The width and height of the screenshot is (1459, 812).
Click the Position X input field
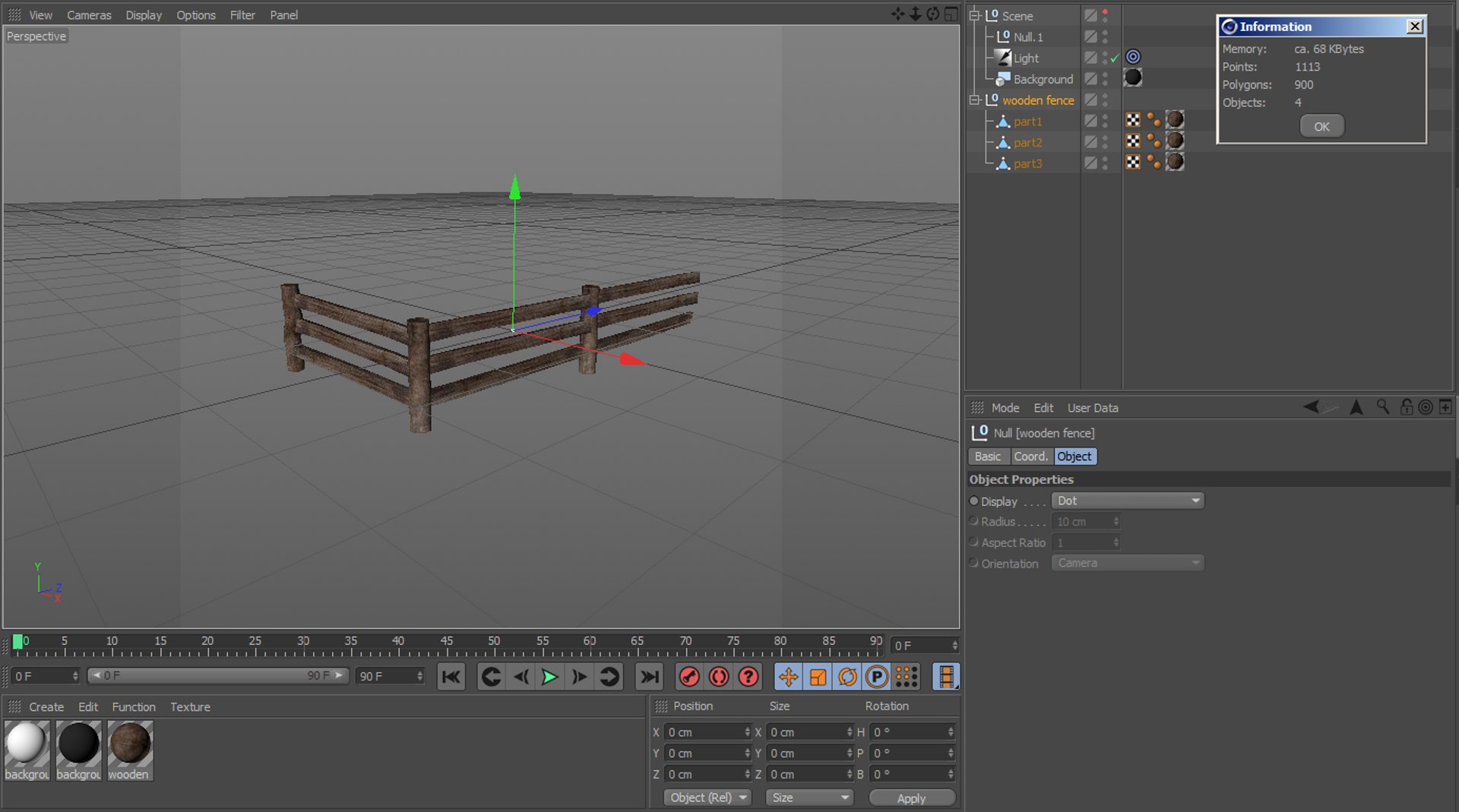[708, 732]
